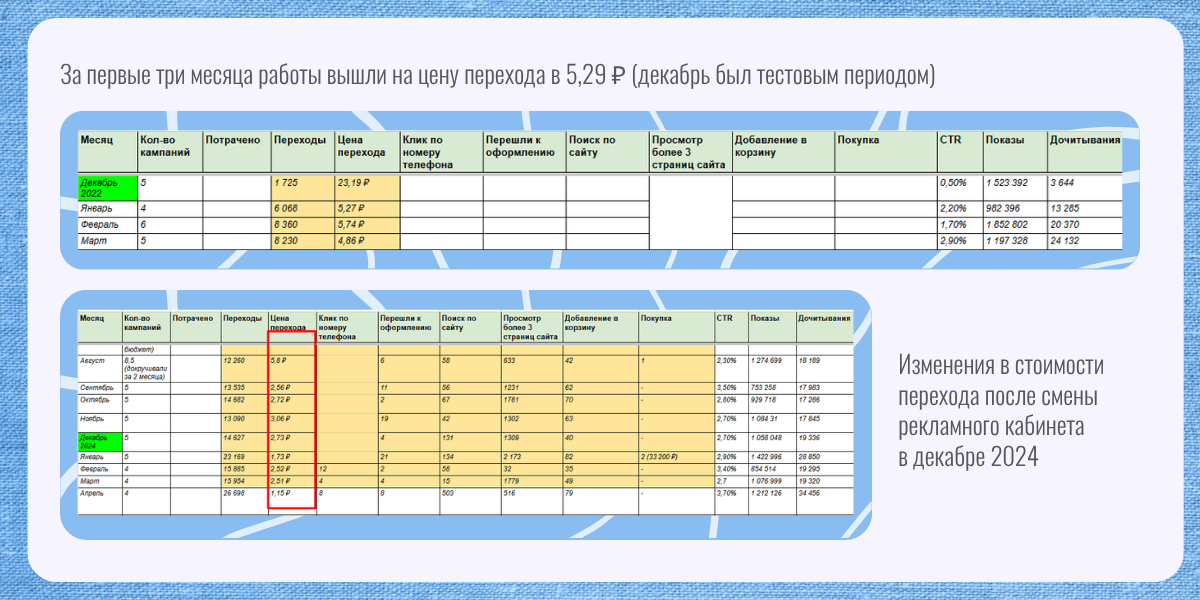This screenshot has height=600, width=1200.
Task: Select the Потрачено header in top table
Action: click(236, 141)
